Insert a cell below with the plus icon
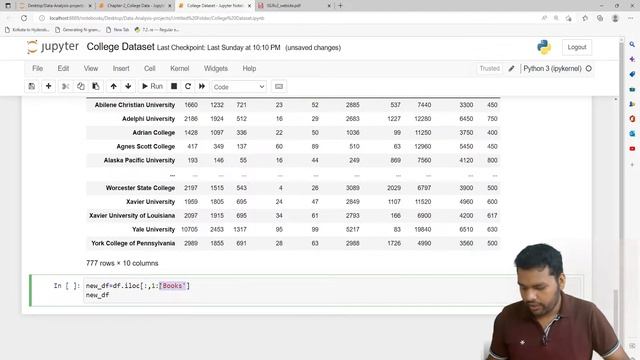The height and width of the screenshot is (360, 640). tap(48, 87)
